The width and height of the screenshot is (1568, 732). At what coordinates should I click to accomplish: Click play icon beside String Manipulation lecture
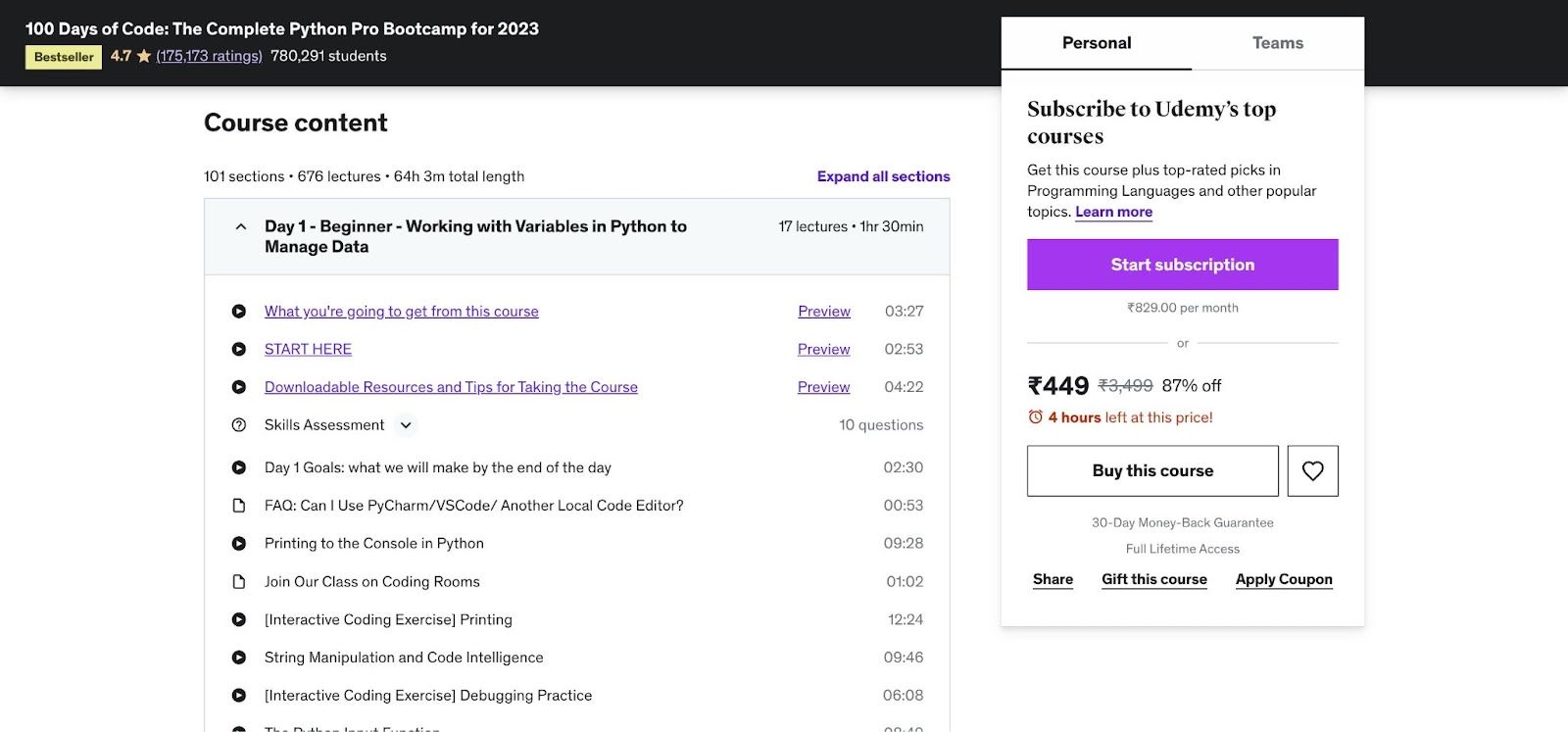click(238, 658)
